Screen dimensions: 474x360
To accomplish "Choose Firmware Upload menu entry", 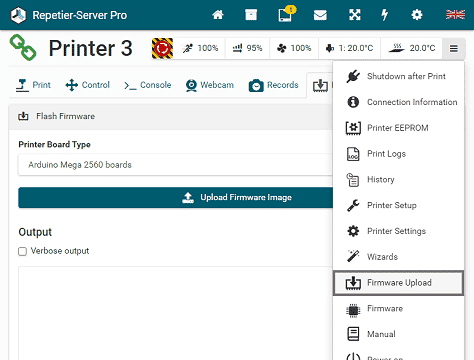I will (x=399, y=283).
